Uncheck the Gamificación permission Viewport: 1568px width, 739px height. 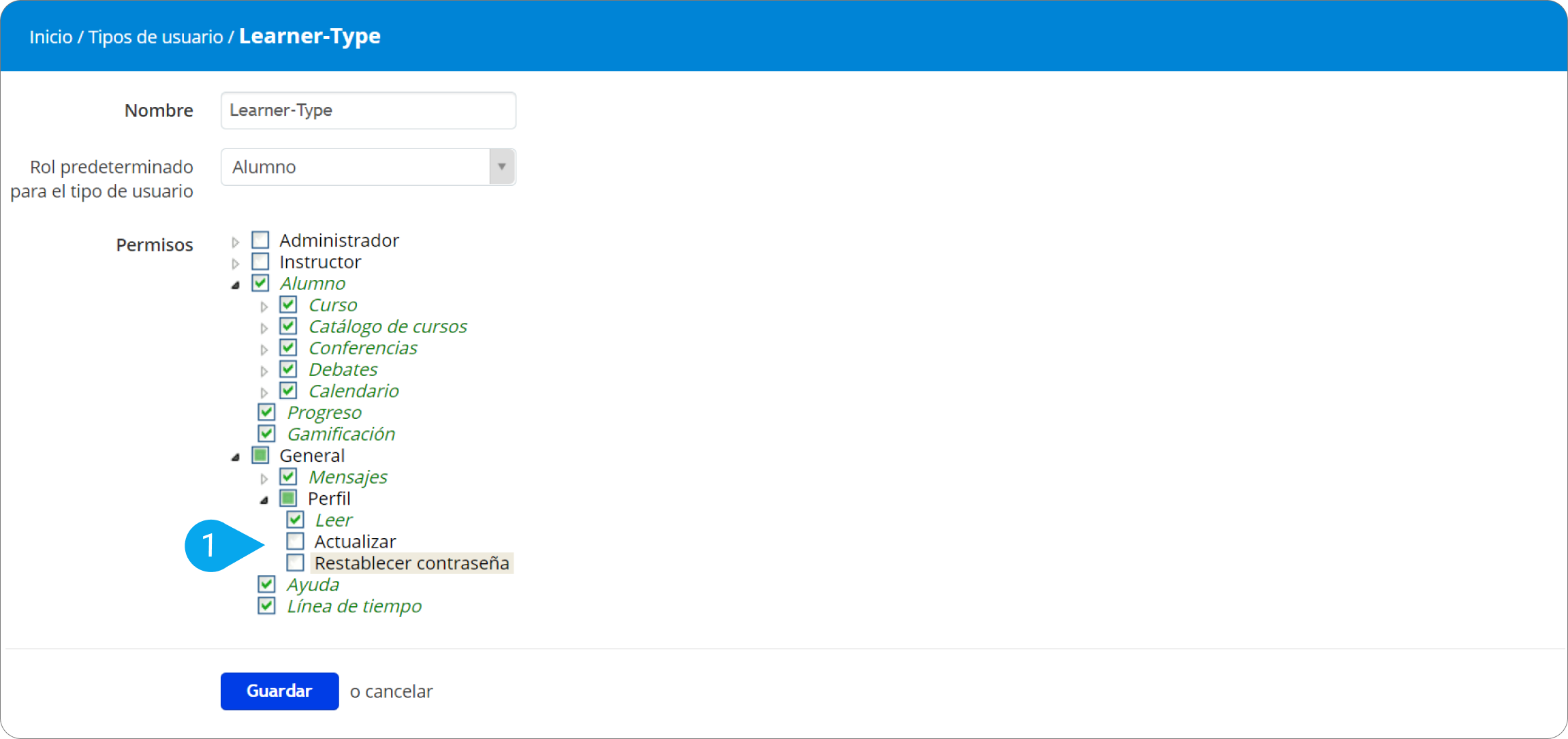coord(266,434)
